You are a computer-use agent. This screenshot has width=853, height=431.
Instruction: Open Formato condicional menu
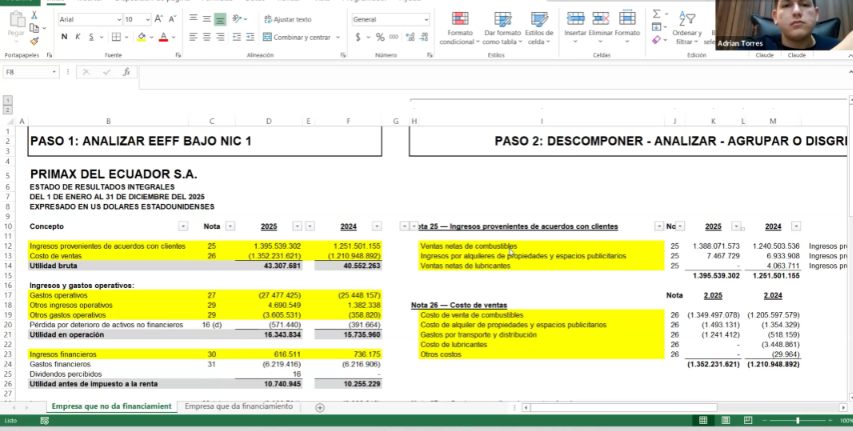pos(460,28)
